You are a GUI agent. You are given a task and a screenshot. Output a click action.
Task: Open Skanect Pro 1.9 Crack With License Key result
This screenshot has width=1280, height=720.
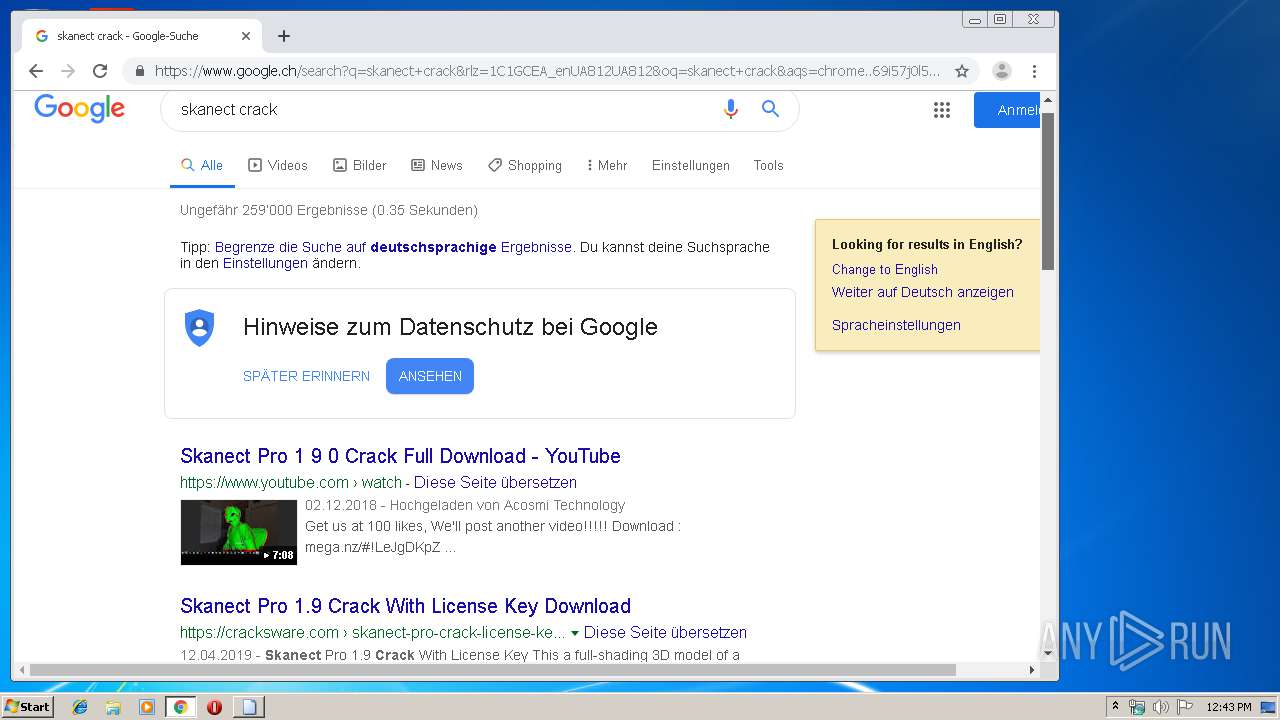[x=405, y=606]
